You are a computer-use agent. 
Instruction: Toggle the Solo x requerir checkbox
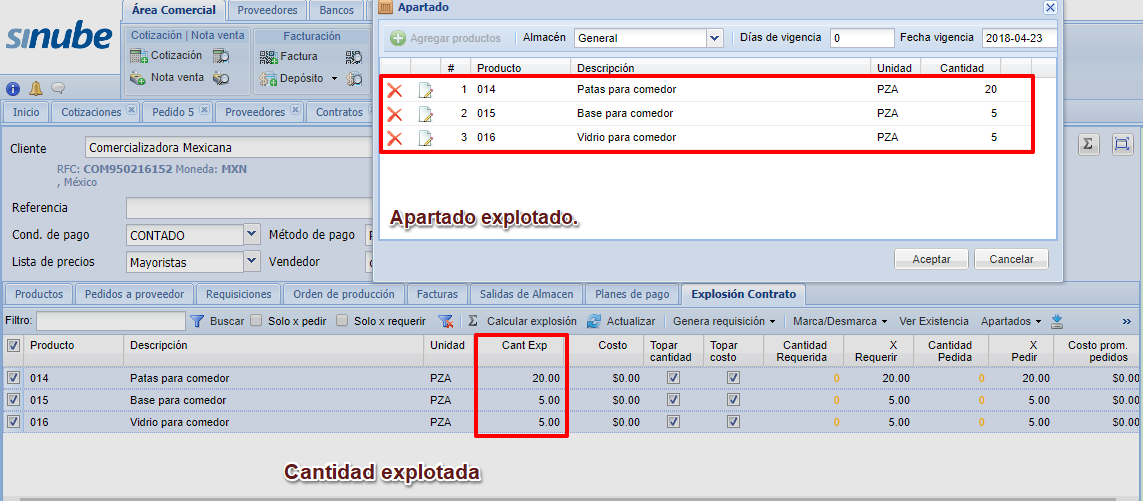pos(342,321)
